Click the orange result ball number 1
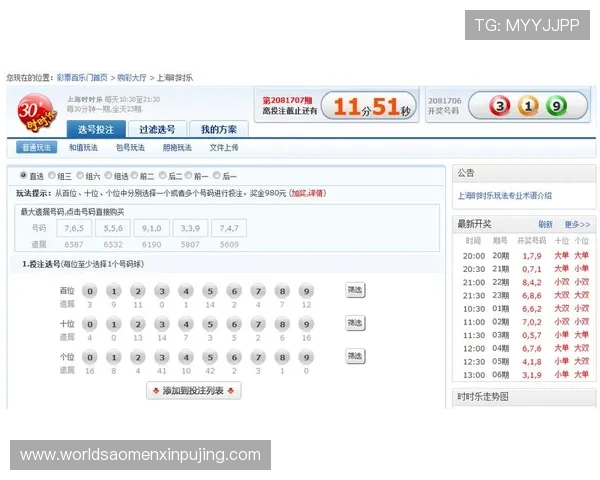600x480 pixels. [528, 106]
